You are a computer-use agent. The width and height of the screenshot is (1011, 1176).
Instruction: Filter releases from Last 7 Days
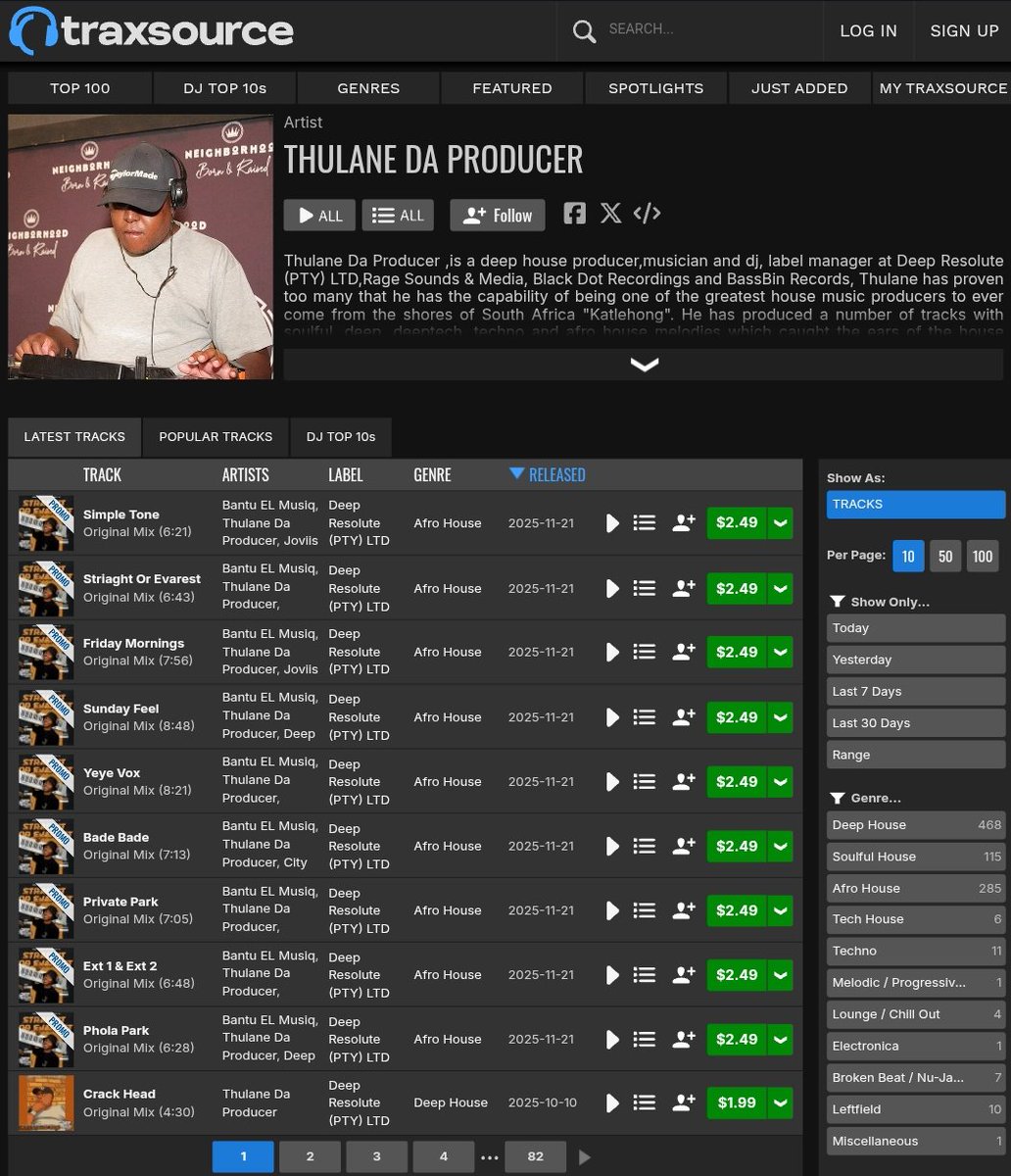point(916,691)
